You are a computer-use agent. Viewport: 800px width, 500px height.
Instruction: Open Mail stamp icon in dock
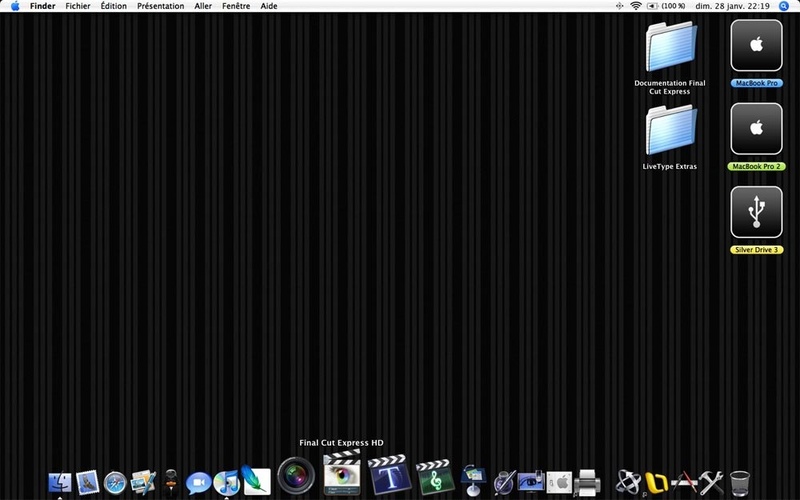[x=87, y=482]
